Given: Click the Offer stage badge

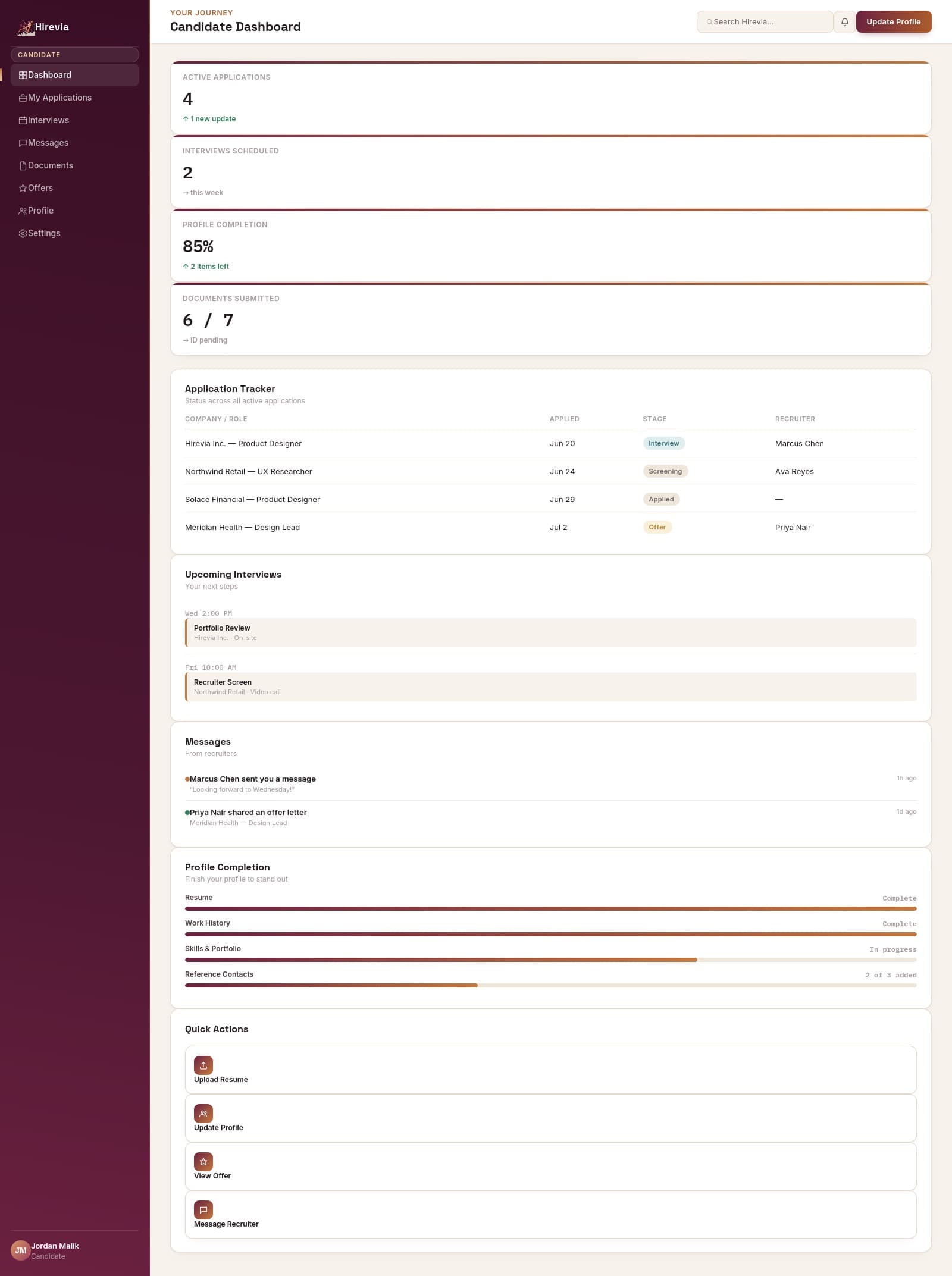Looking at the screenshot, I should click(x=657, y=527).
